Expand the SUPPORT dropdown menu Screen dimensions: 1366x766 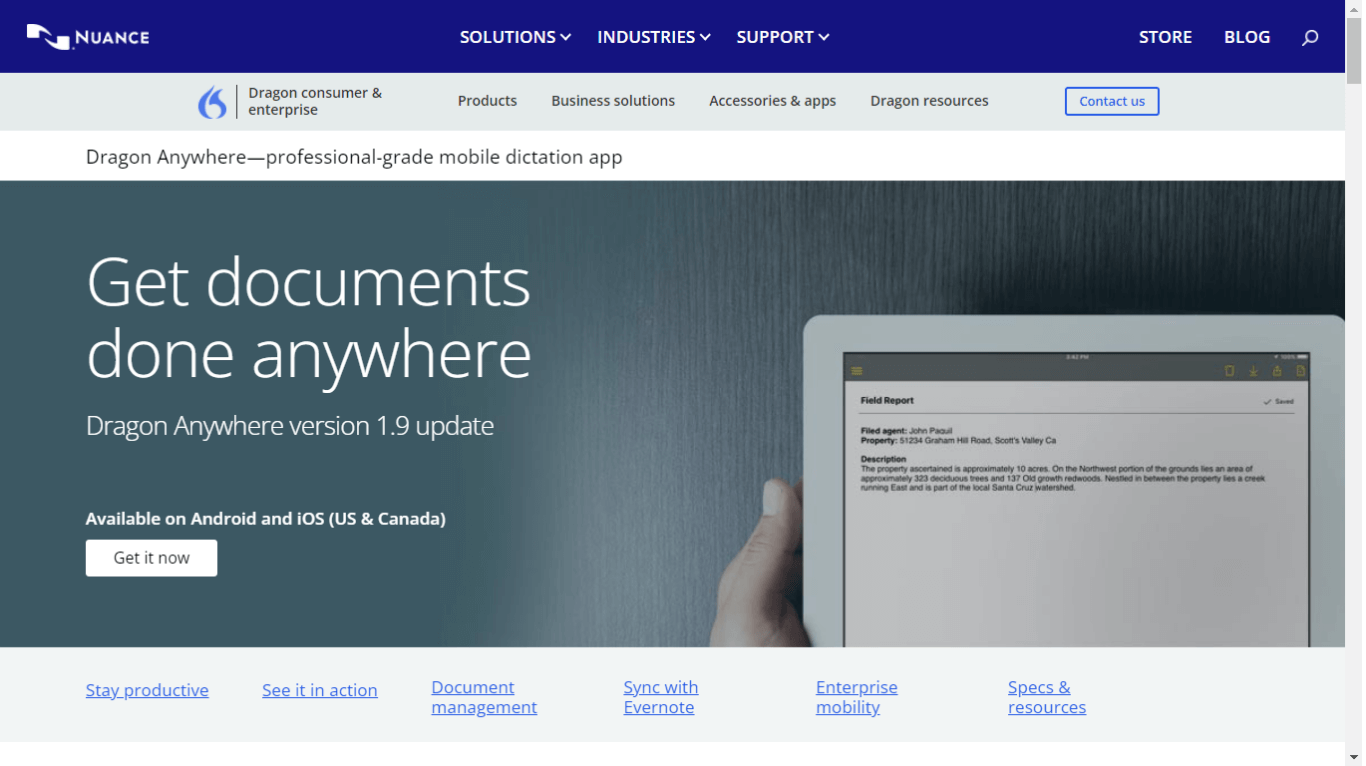coord(783,37)
